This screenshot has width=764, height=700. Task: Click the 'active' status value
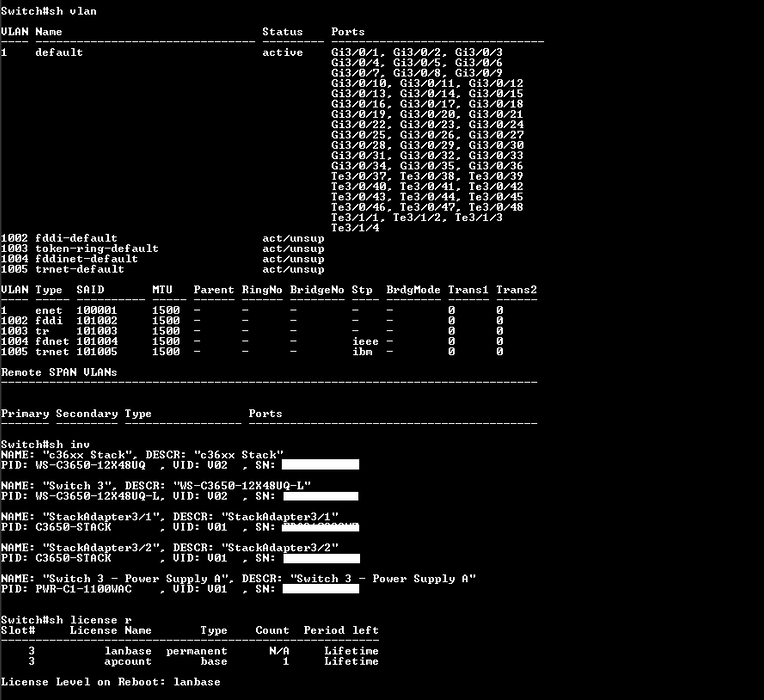283,52
